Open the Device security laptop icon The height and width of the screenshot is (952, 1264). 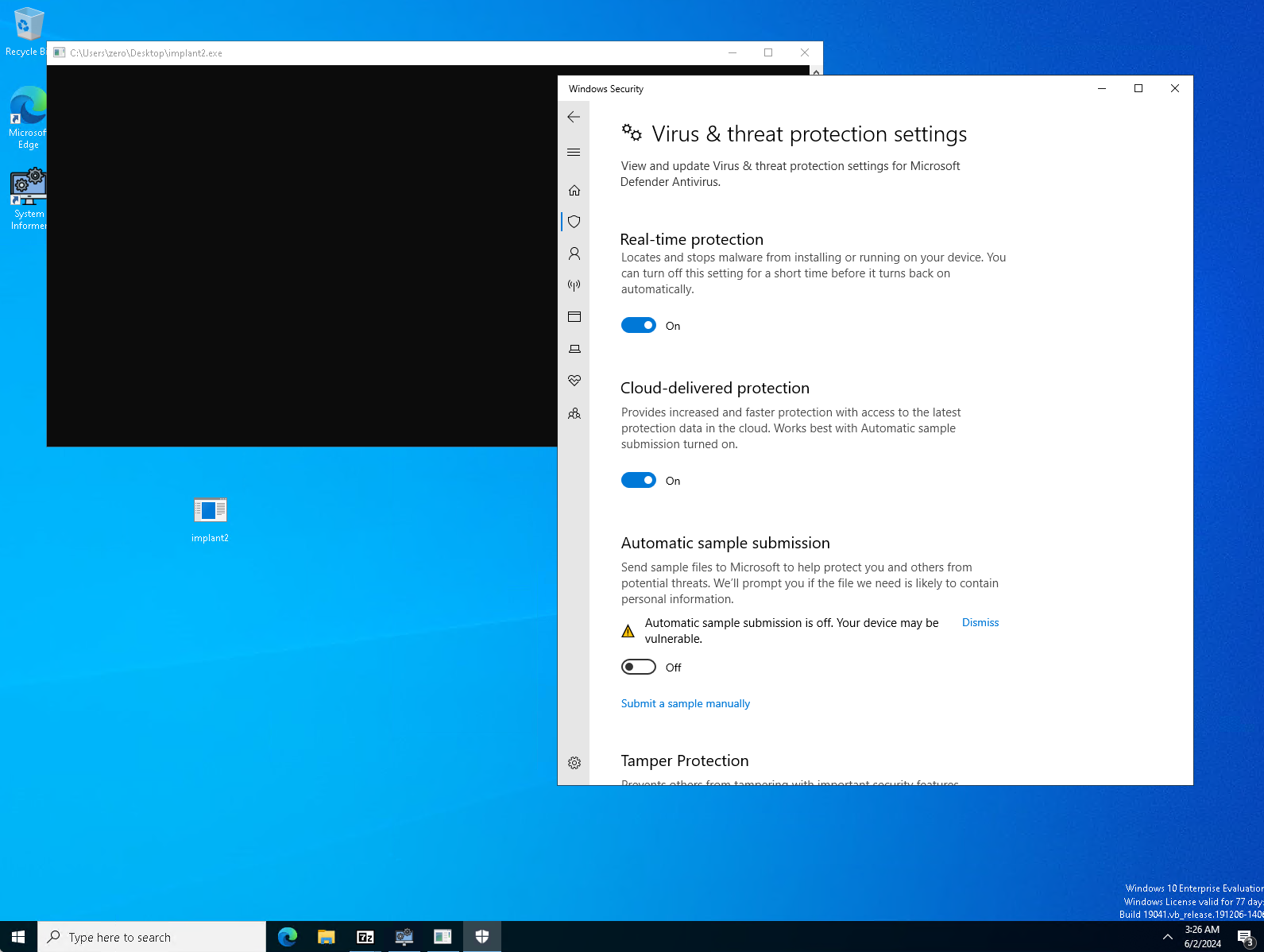tap(574, 349)
